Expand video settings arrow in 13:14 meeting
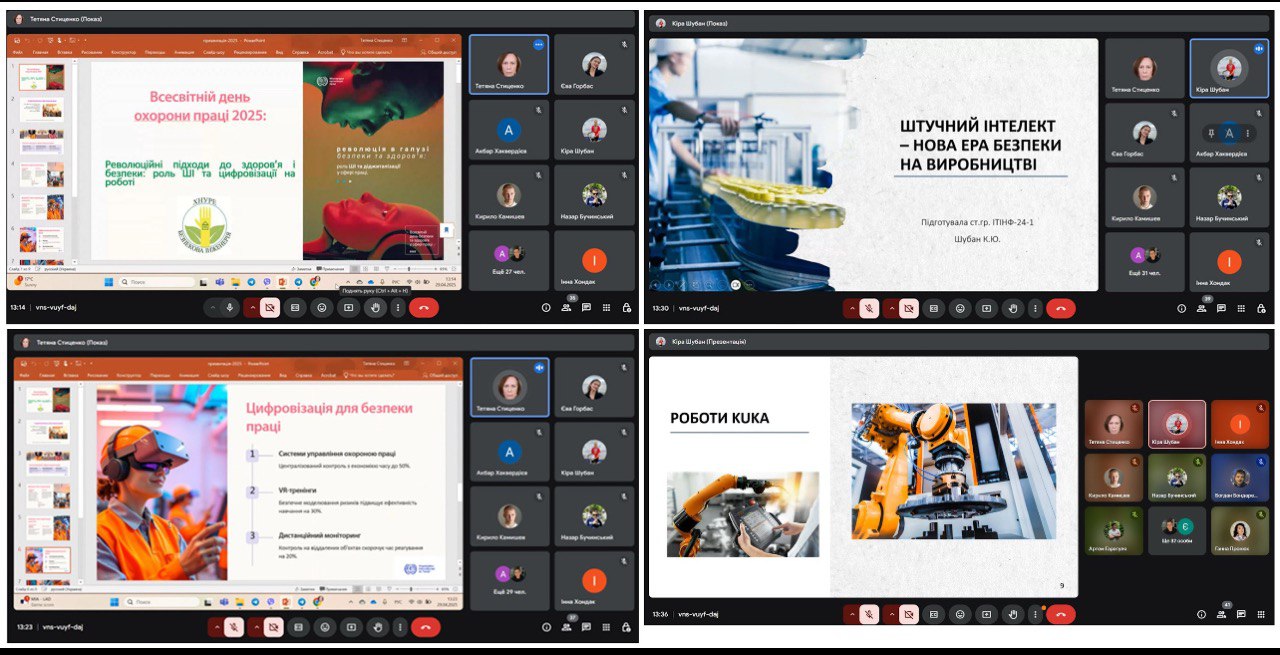 [x=252, y=308]
